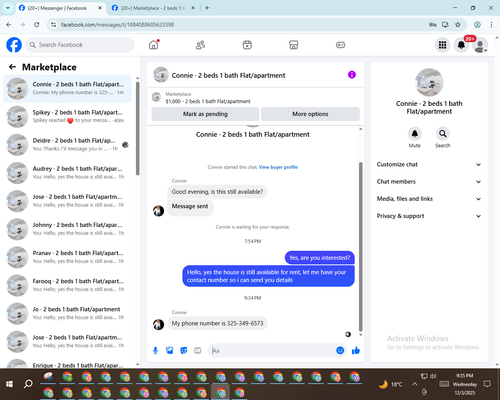Open Spikey conversation in list

click(67, 116)
